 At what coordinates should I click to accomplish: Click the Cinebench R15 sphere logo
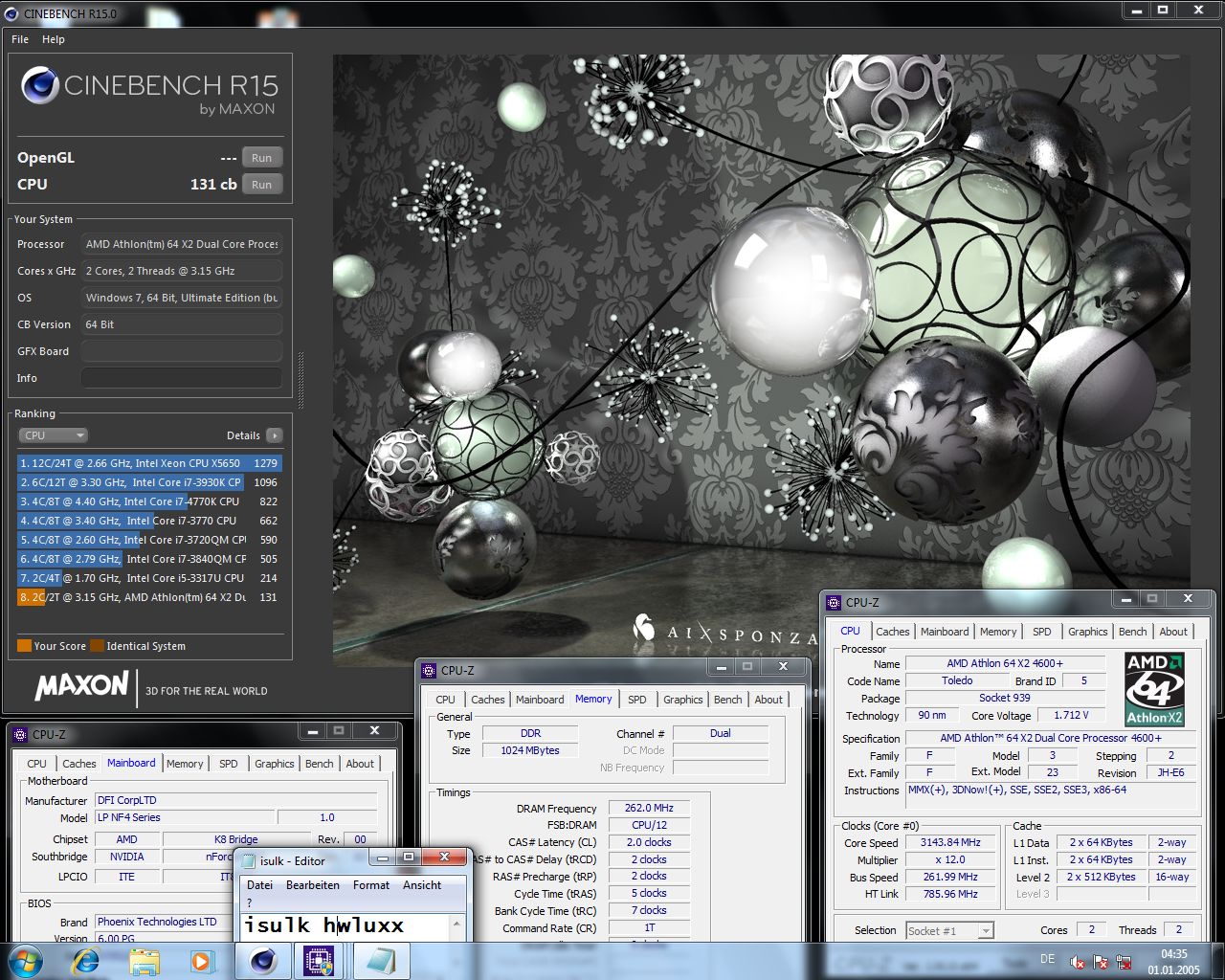click(x=40, y=86)
